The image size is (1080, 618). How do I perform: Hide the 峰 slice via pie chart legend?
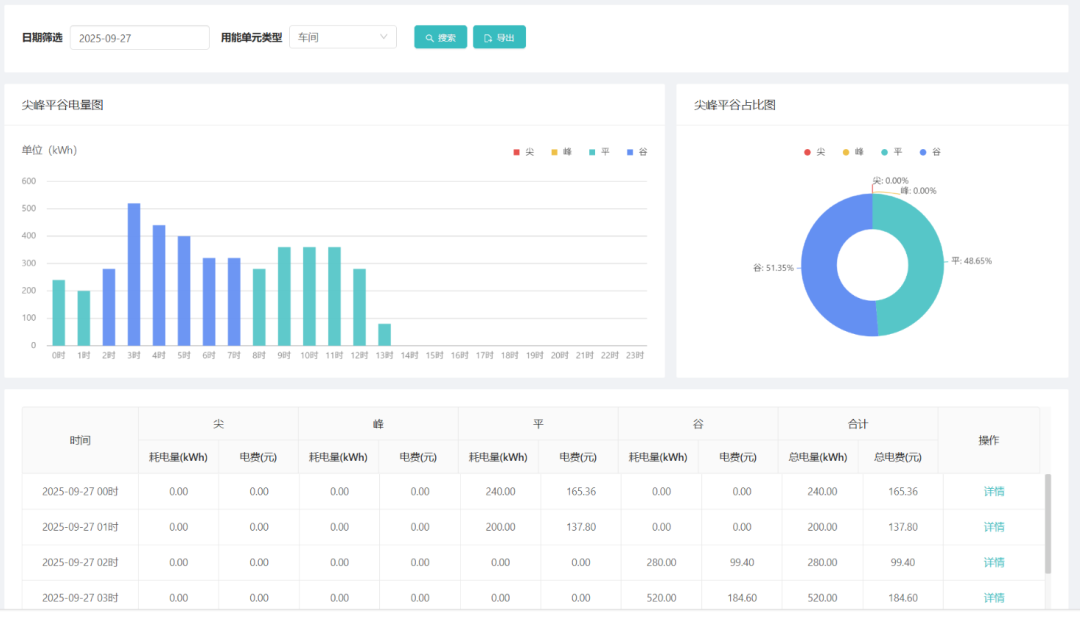(x=853, y=152)
